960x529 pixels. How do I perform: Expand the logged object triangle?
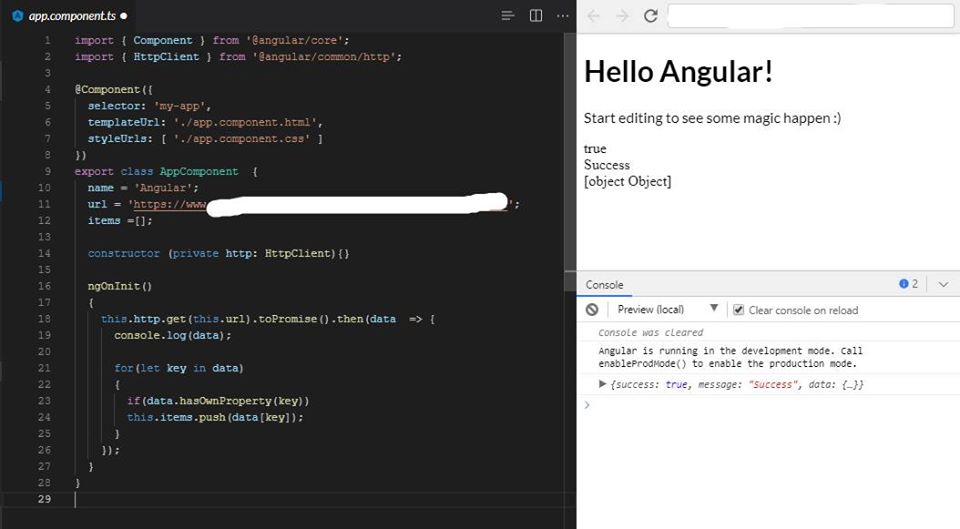point(602,384)
